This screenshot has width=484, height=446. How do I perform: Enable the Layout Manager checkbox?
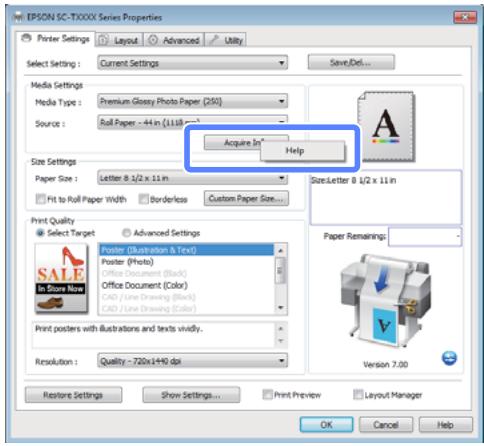pyautogui.click(x=358, y=395)
